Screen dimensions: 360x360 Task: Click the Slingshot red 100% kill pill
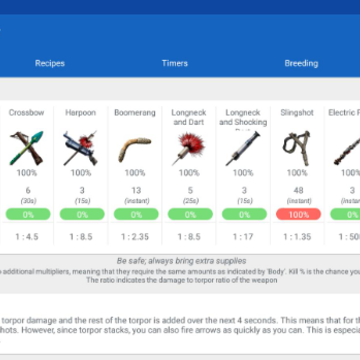click(x=298, y=214)
